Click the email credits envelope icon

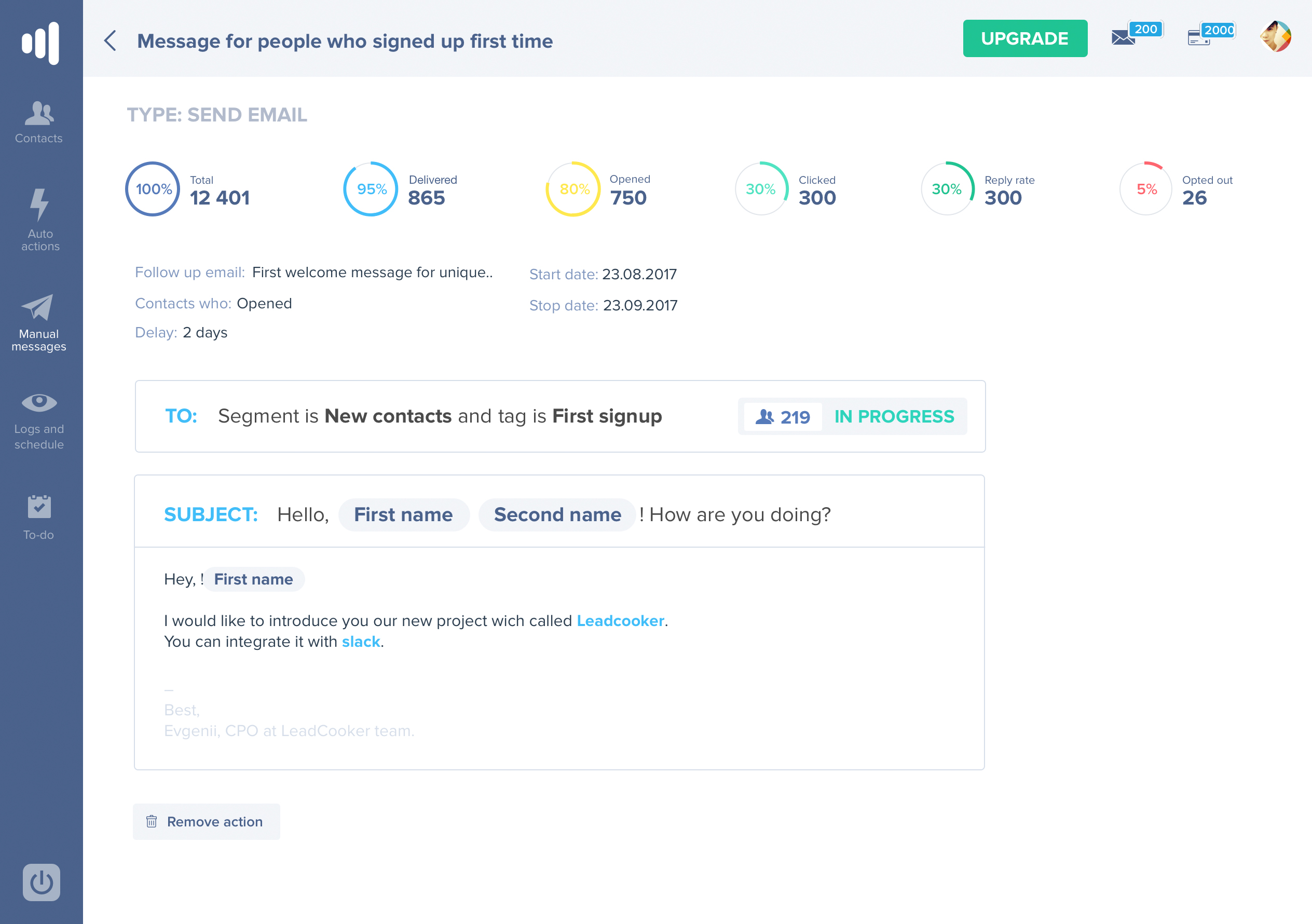[x=1124, y=38]
